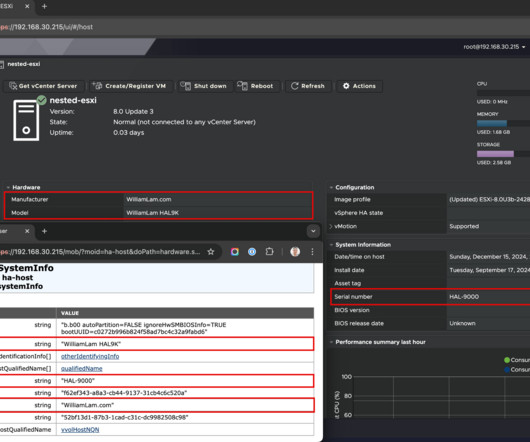Select Model value WilliamLam HAL9K
The height and width of the screenshot is (442, 530).
(x=152, y=213)
